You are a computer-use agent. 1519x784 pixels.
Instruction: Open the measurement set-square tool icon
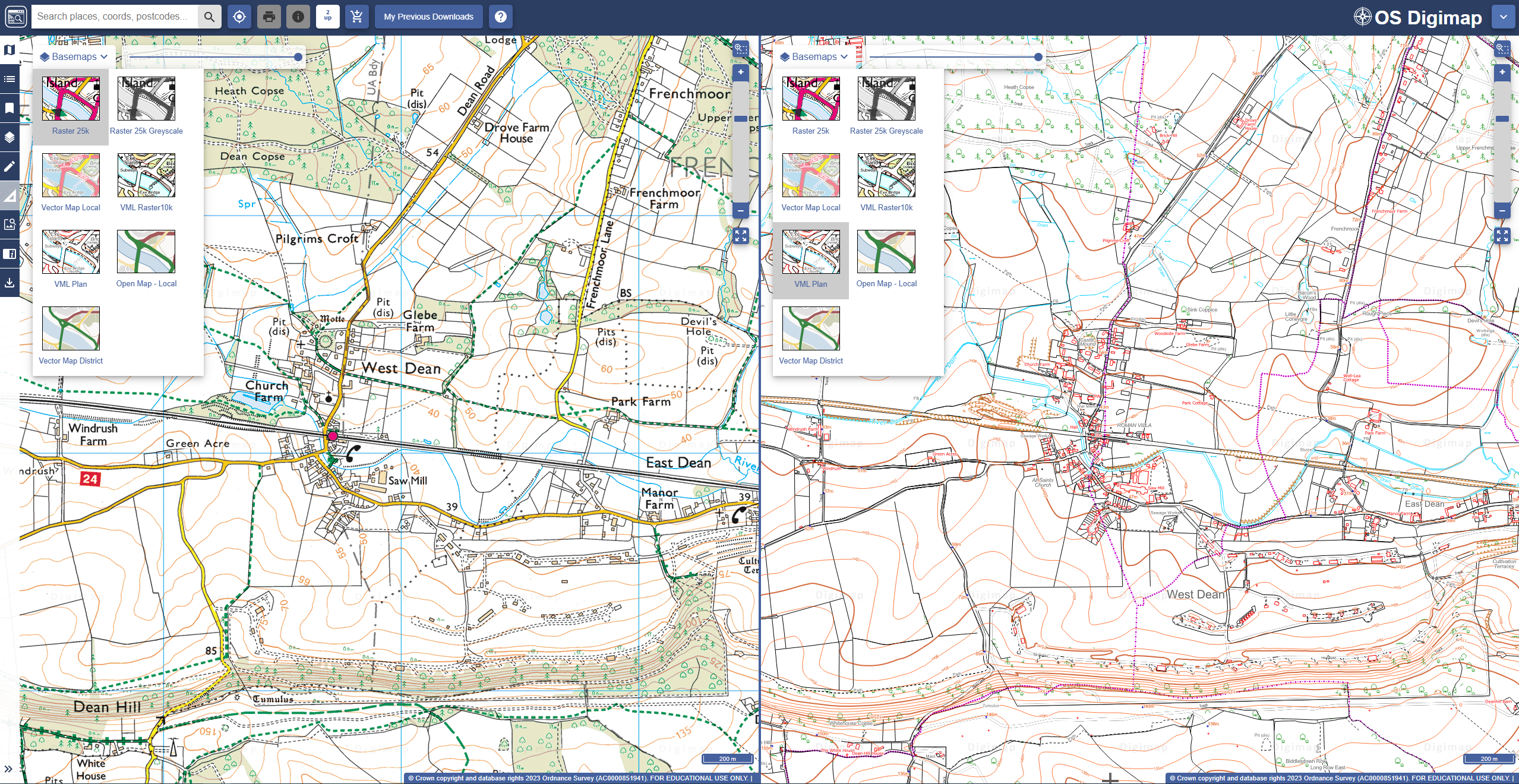point(10,195)
